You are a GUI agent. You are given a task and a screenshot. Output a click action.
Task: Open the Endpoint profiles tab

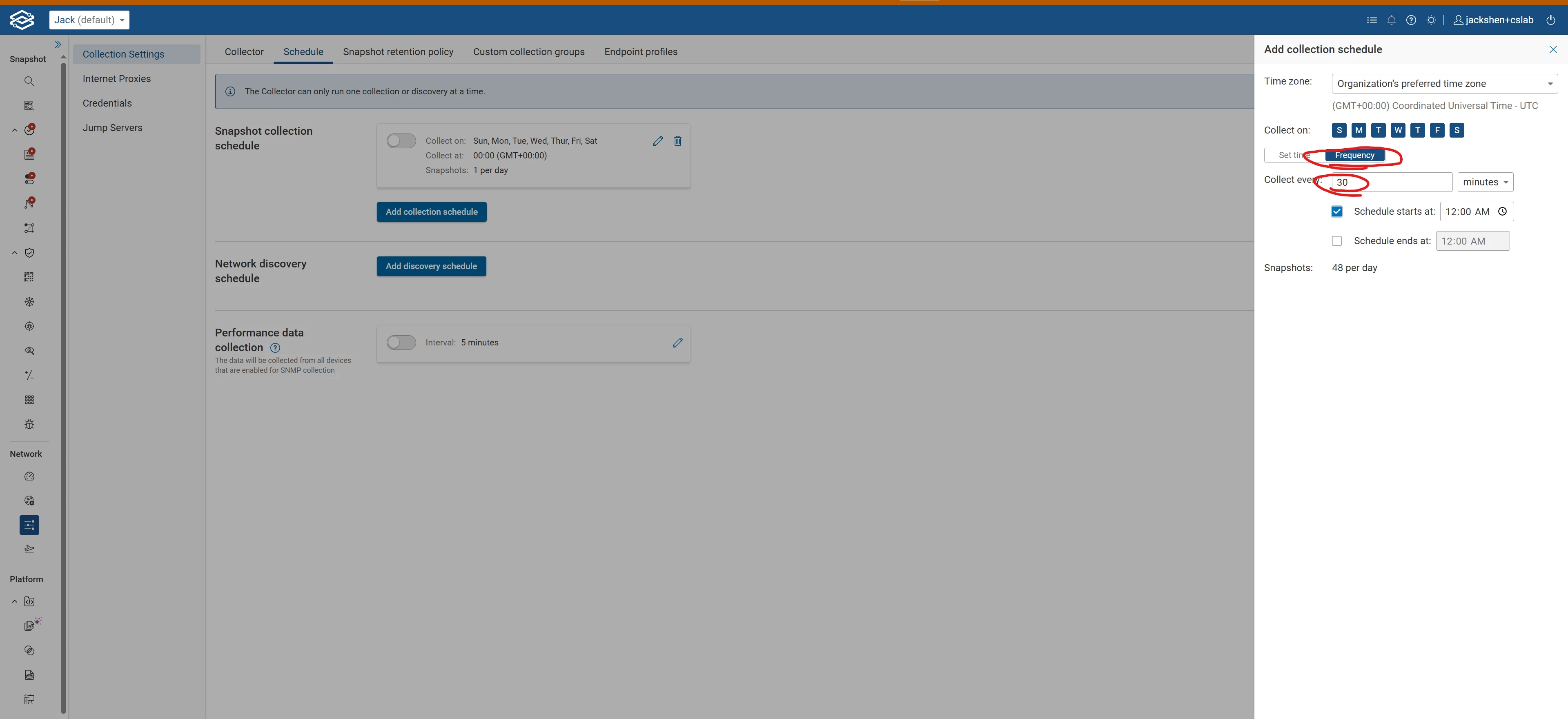pyautogui.click(x=640, y=52)
